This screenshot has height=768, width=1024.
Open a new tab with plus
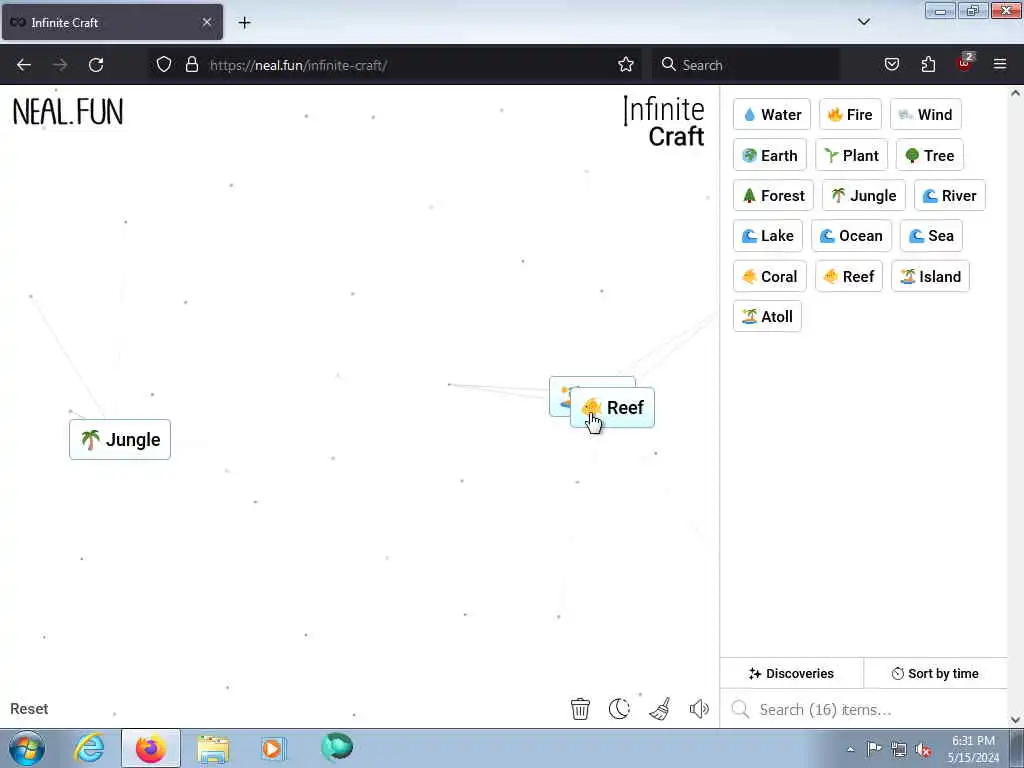click(244, 23)
